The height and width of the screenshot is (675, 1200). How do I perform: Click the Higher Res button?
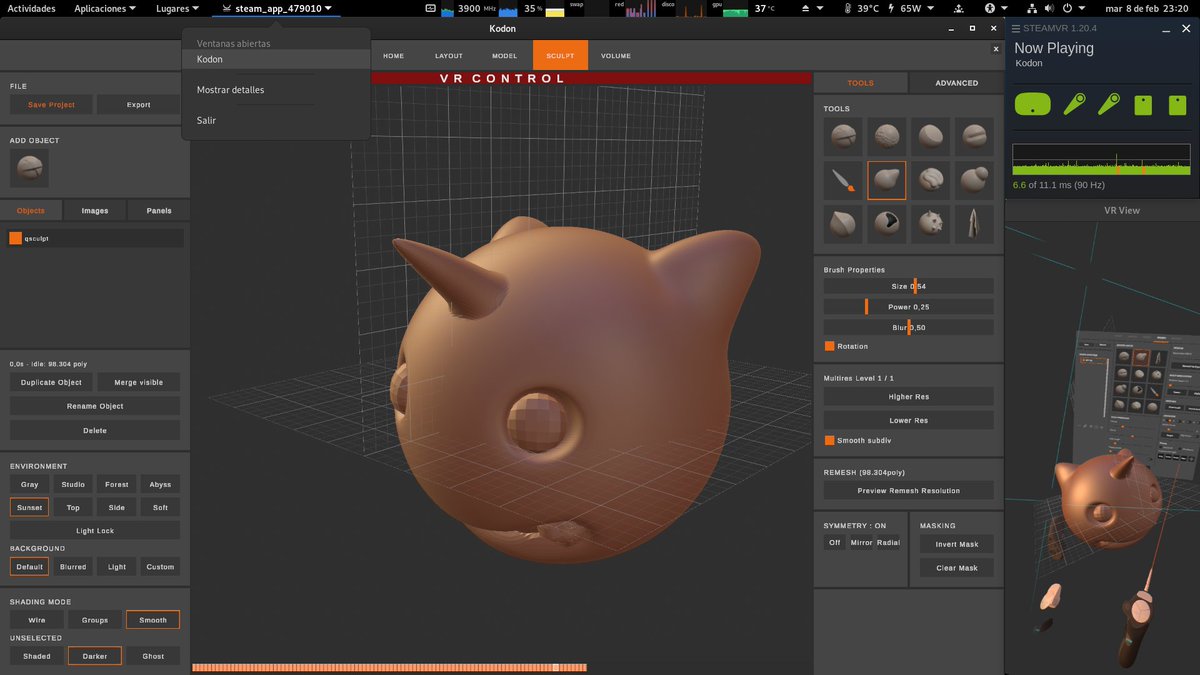(x=908, y=397)
